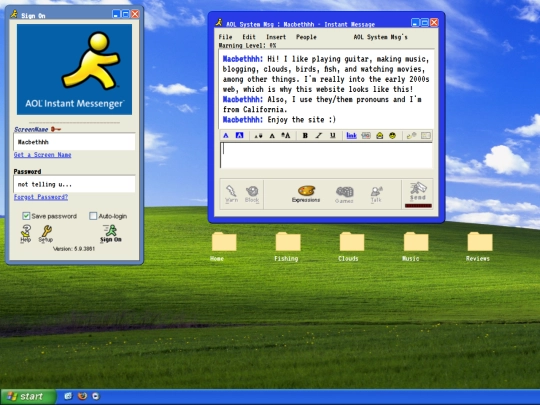
Task: Toggle italic formatting in message toolbar
Action: 319,135
